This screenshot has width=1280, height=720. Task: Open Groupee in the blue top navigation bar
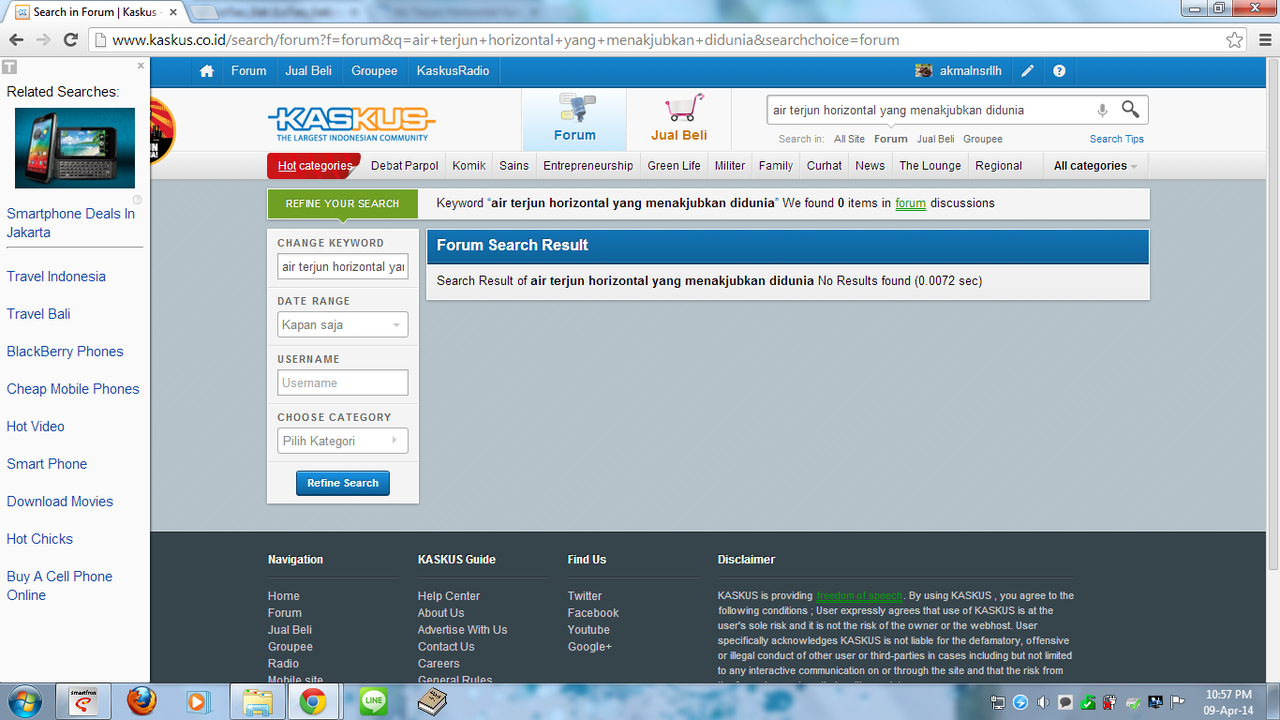[x=374, y=71]
